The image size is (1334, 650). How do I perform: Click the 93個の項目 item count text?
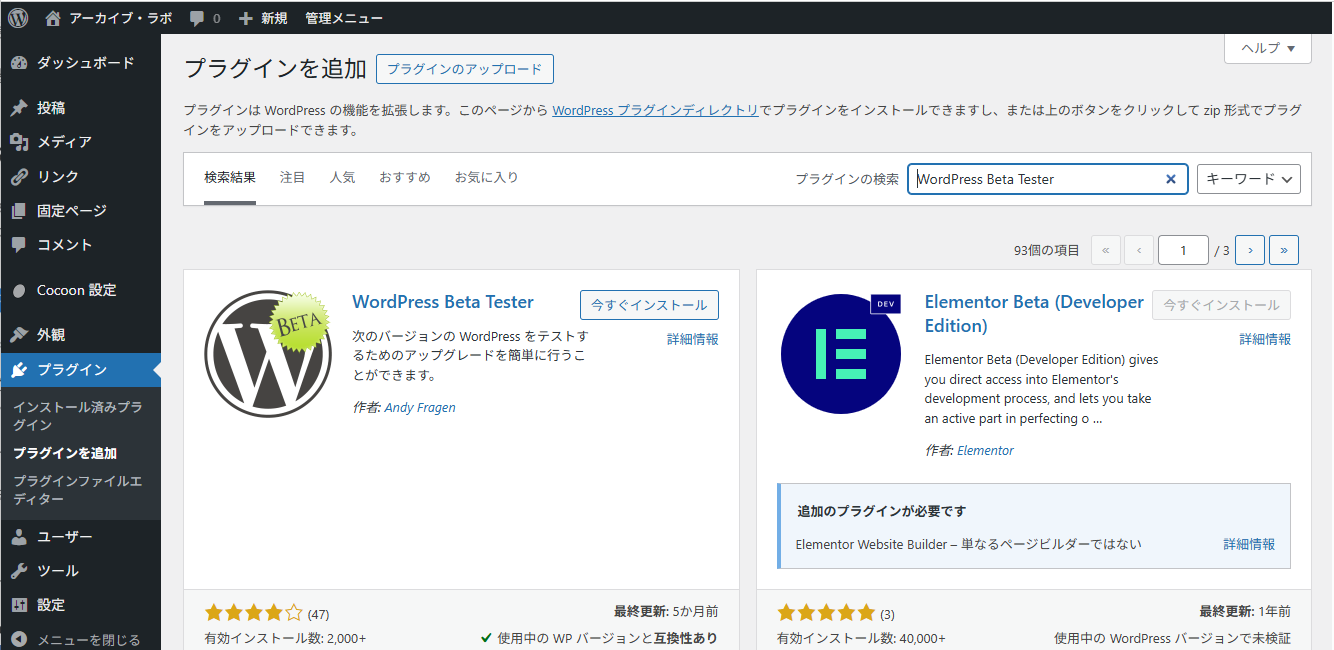[x=1047, y=251]
